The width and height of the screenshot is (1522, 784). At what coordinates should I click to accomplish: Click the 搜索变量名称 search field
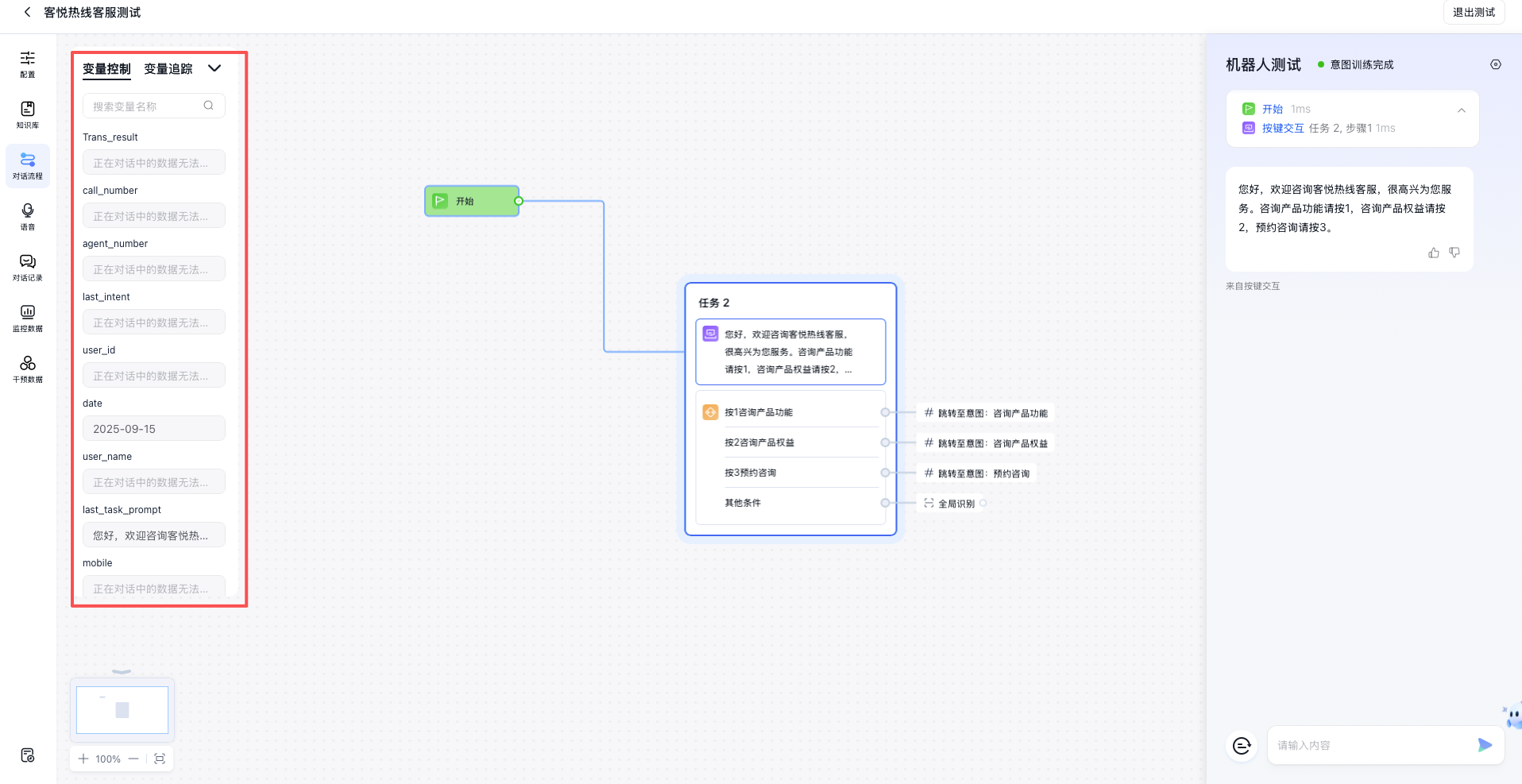tap(147, 106)
